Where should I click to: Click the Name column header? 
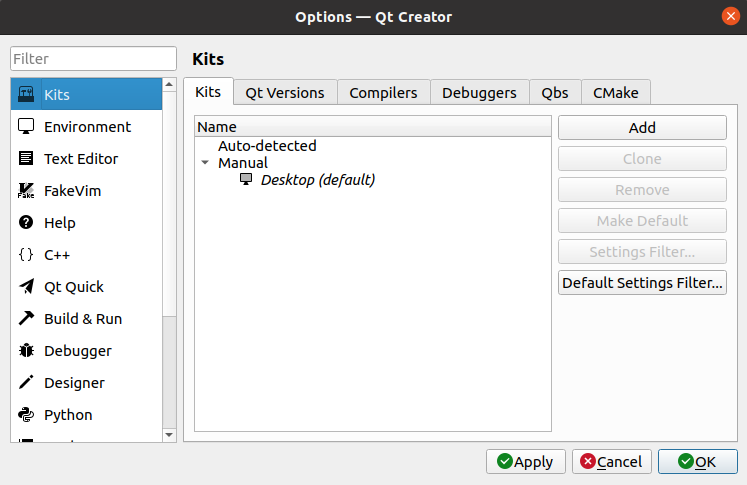(x=373, y=127)
